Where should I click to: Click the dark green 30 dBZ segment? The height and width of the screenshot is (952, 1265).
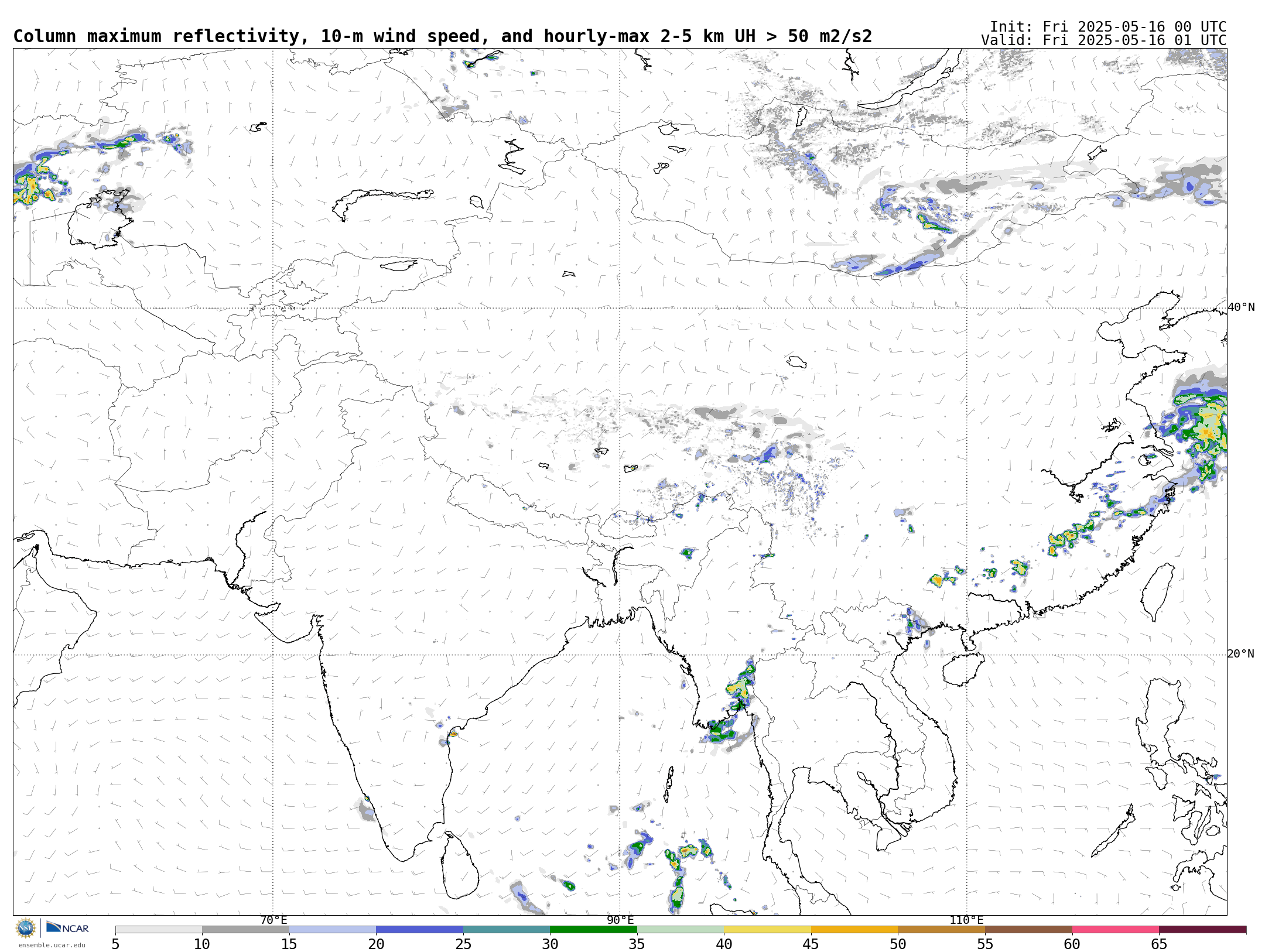pos(593,930)
